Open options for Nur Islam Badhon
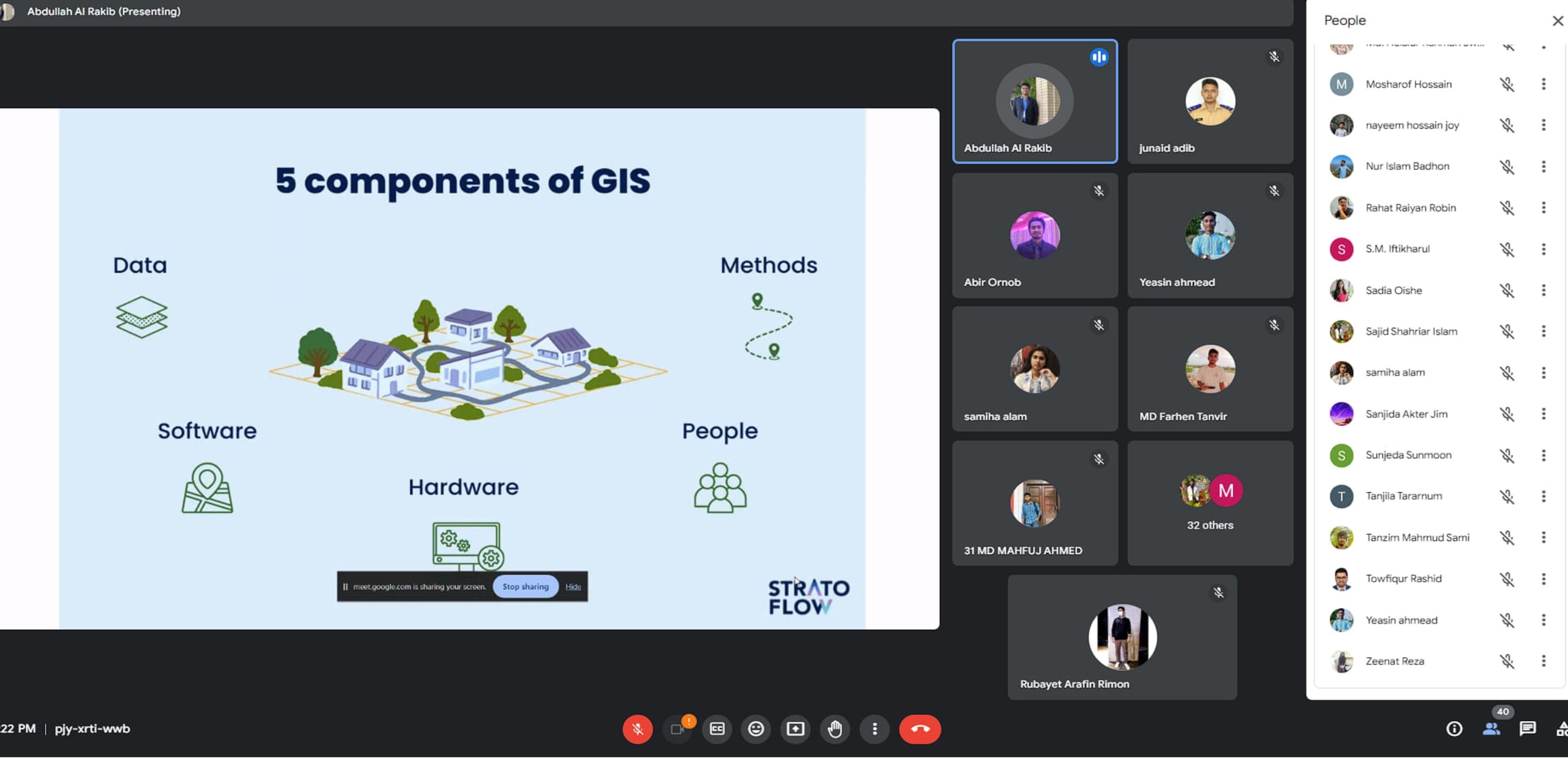 click(1543, 166)
